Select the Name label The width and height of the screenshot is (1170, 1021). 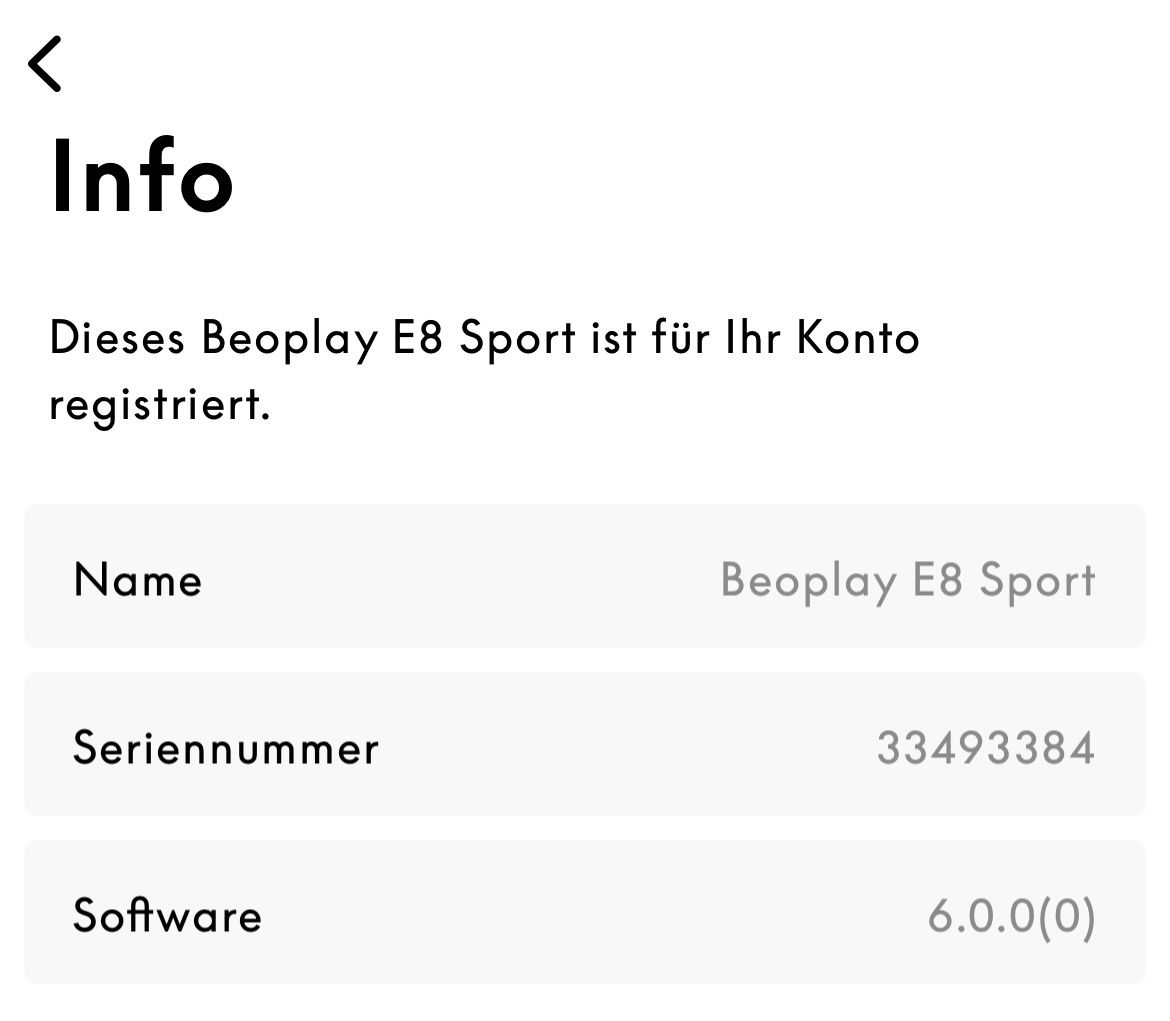point(138,580)
